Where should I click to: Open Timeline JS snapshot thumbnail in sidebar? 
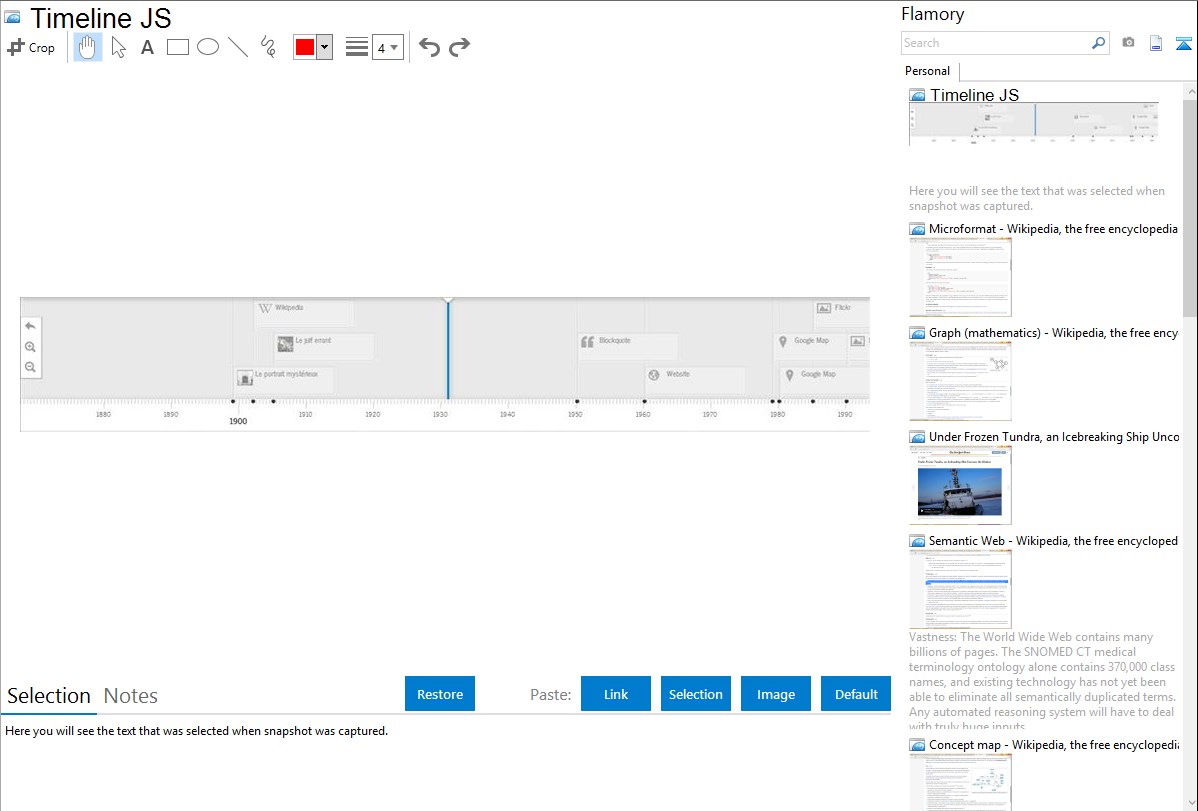pos(1034,124)
